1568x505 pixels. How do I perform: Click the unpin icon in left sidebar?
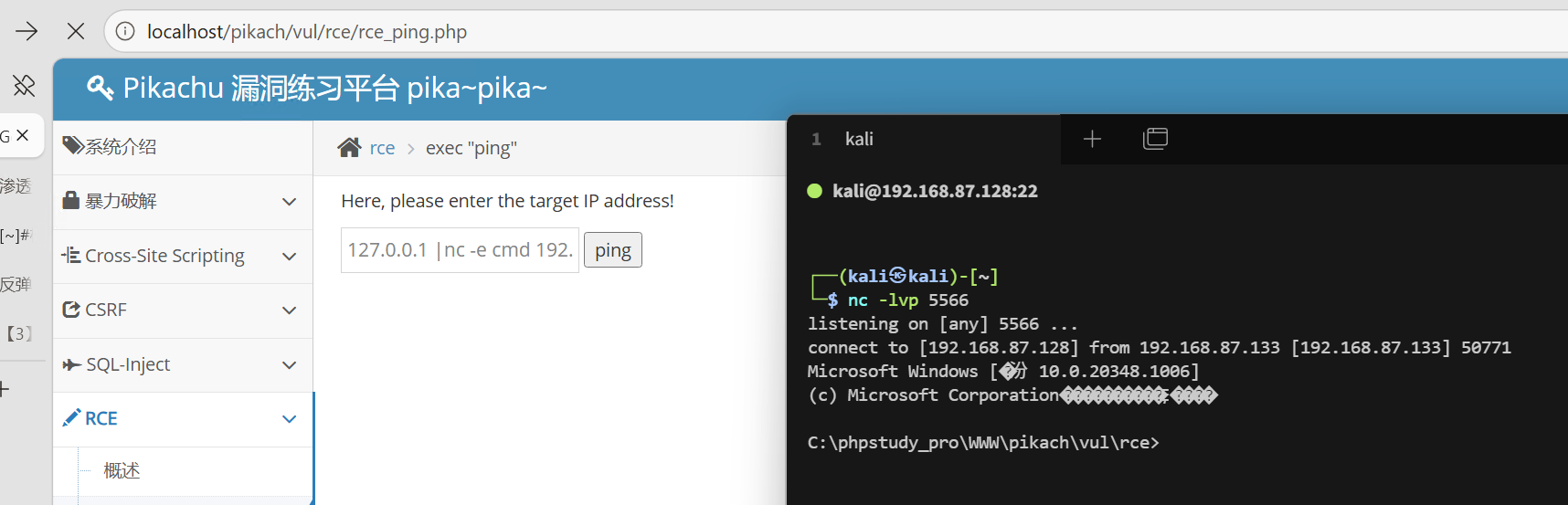click(x=24, y=86)
